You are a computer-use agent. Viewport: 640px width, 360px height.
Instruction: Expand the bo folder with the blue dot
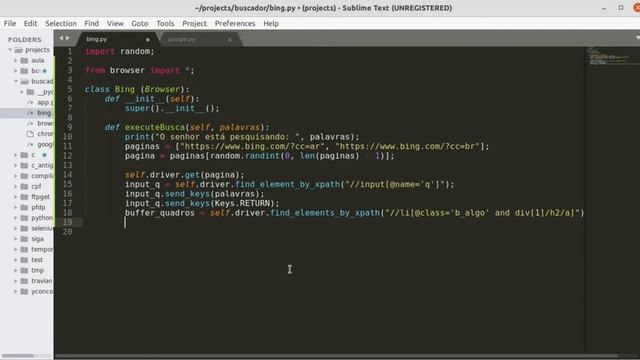16,71
